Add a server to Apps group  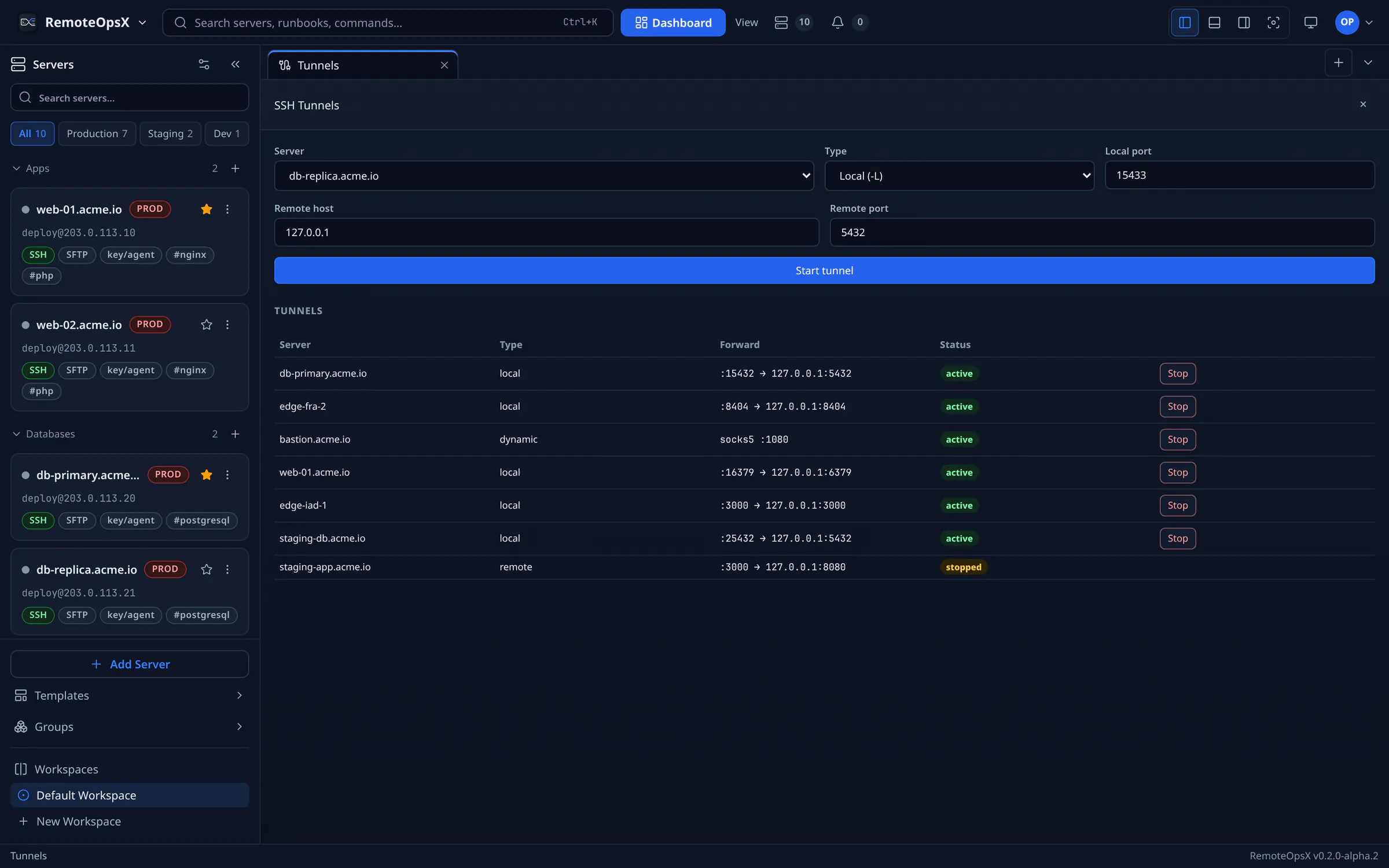(x=235, y=168)
